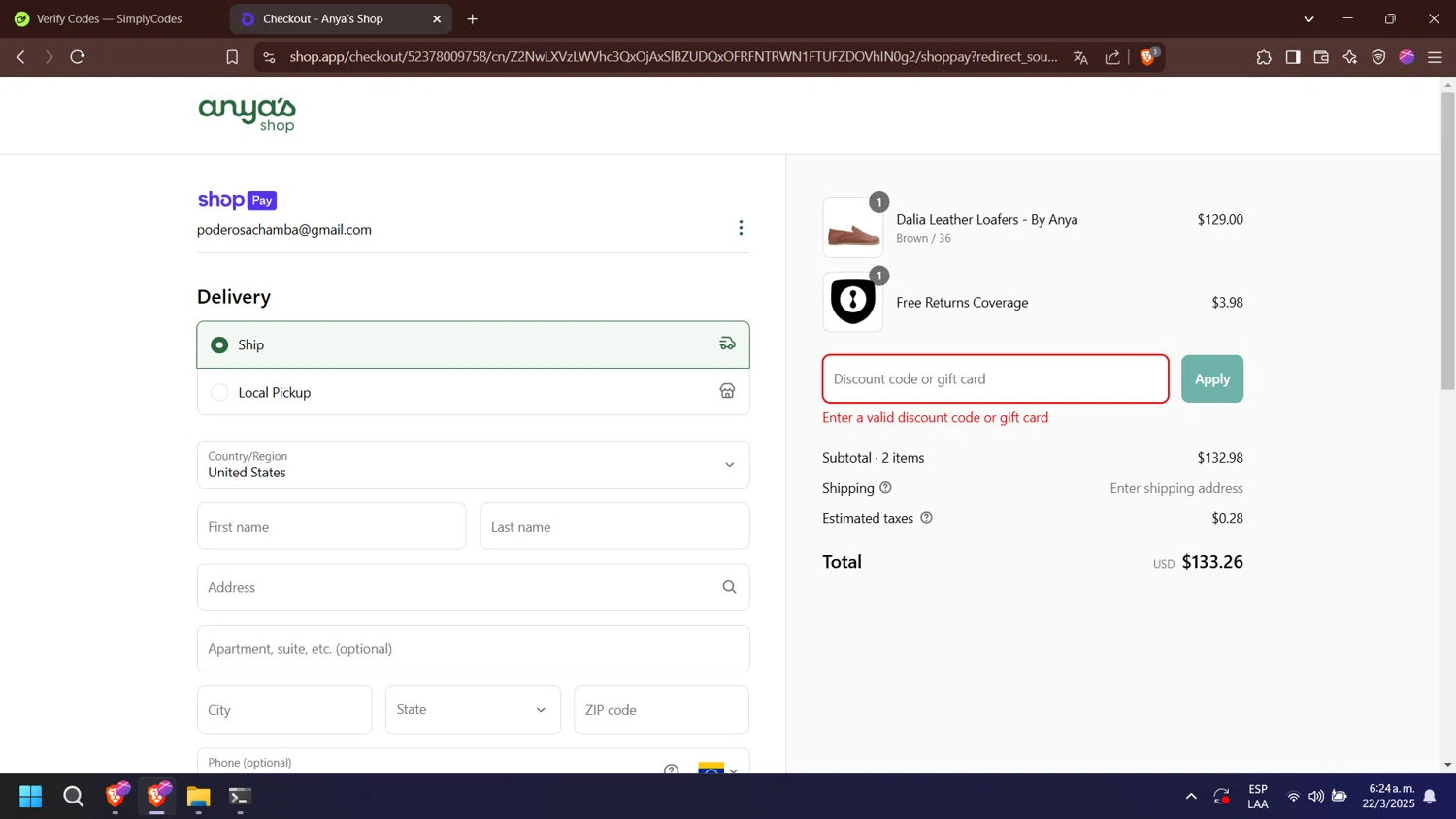
Task: Click the Apartment, suite field
Action: (x=473, y=648)
